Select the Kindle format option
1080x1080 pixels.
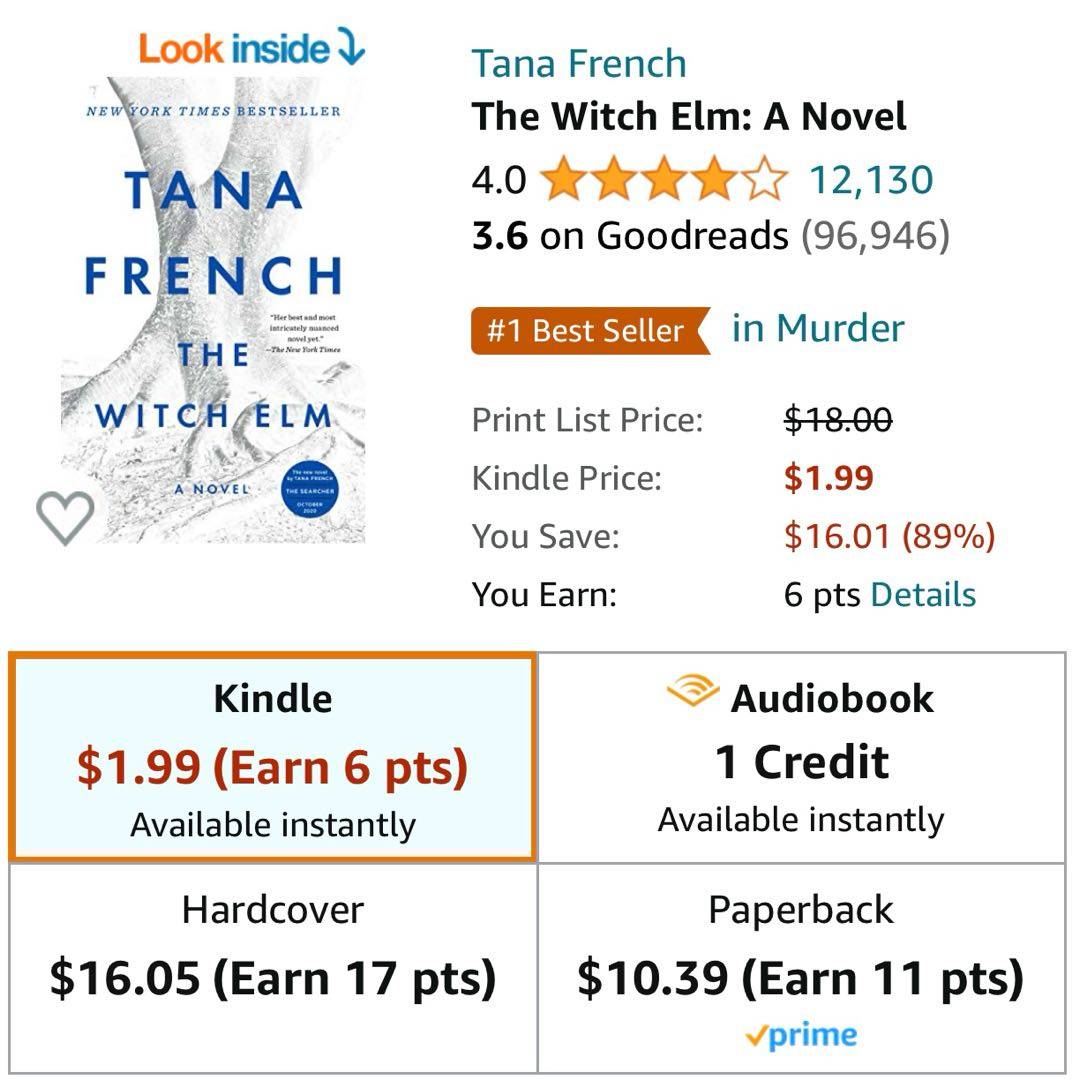(273, 757)
